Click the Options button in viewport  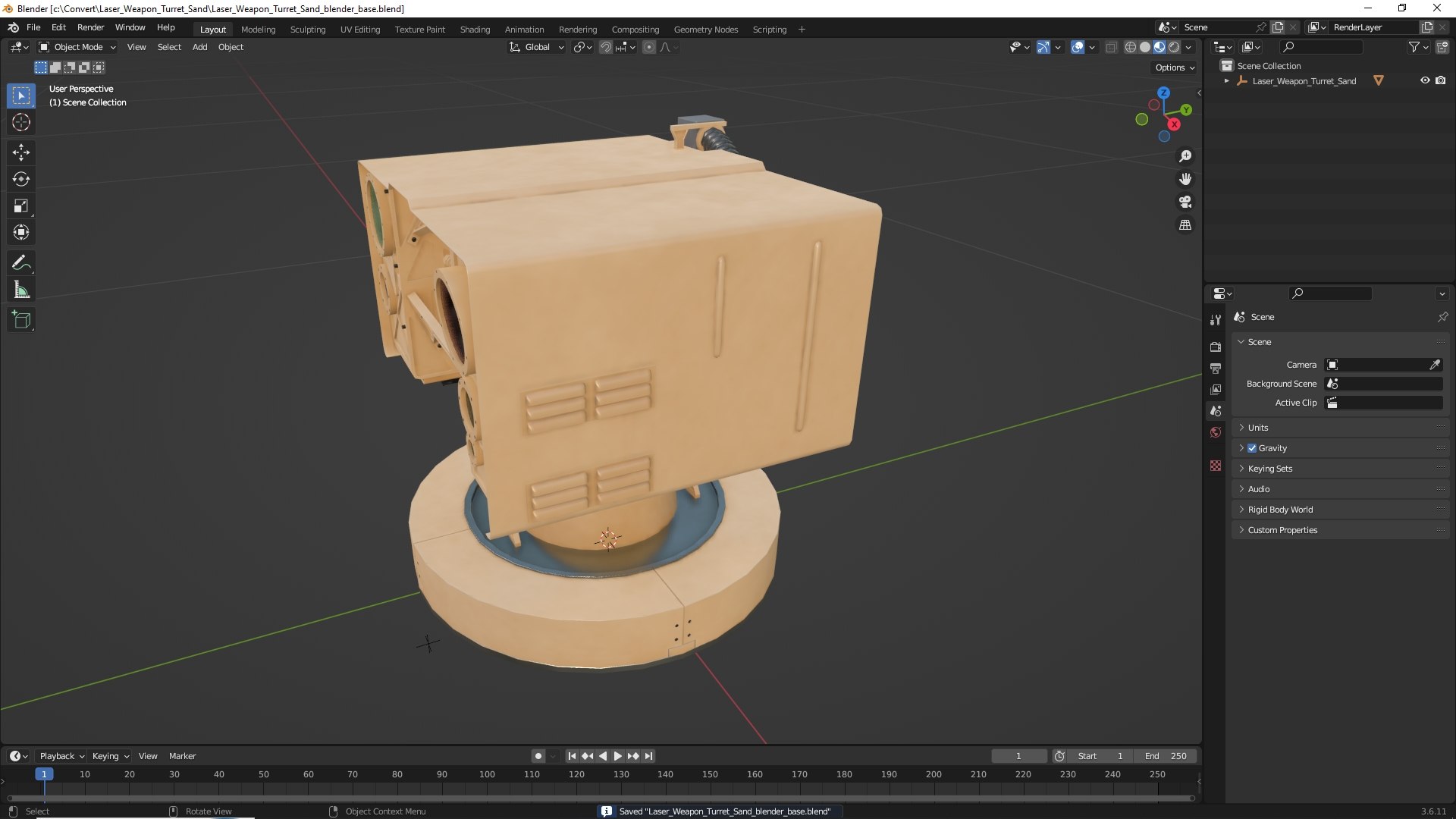1175,67
